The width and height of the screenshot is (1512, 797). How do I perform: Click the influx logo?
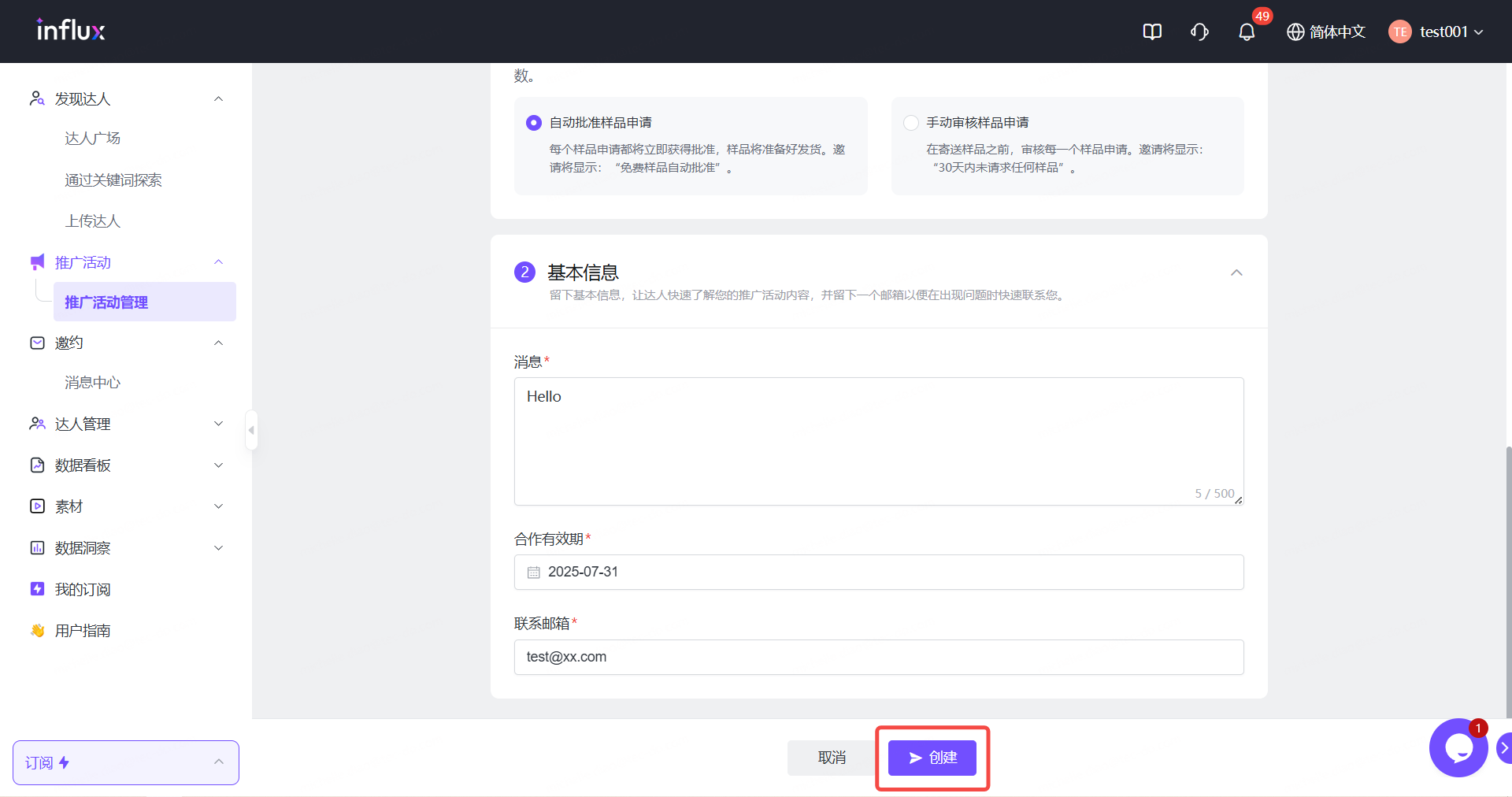coord(71,31)
